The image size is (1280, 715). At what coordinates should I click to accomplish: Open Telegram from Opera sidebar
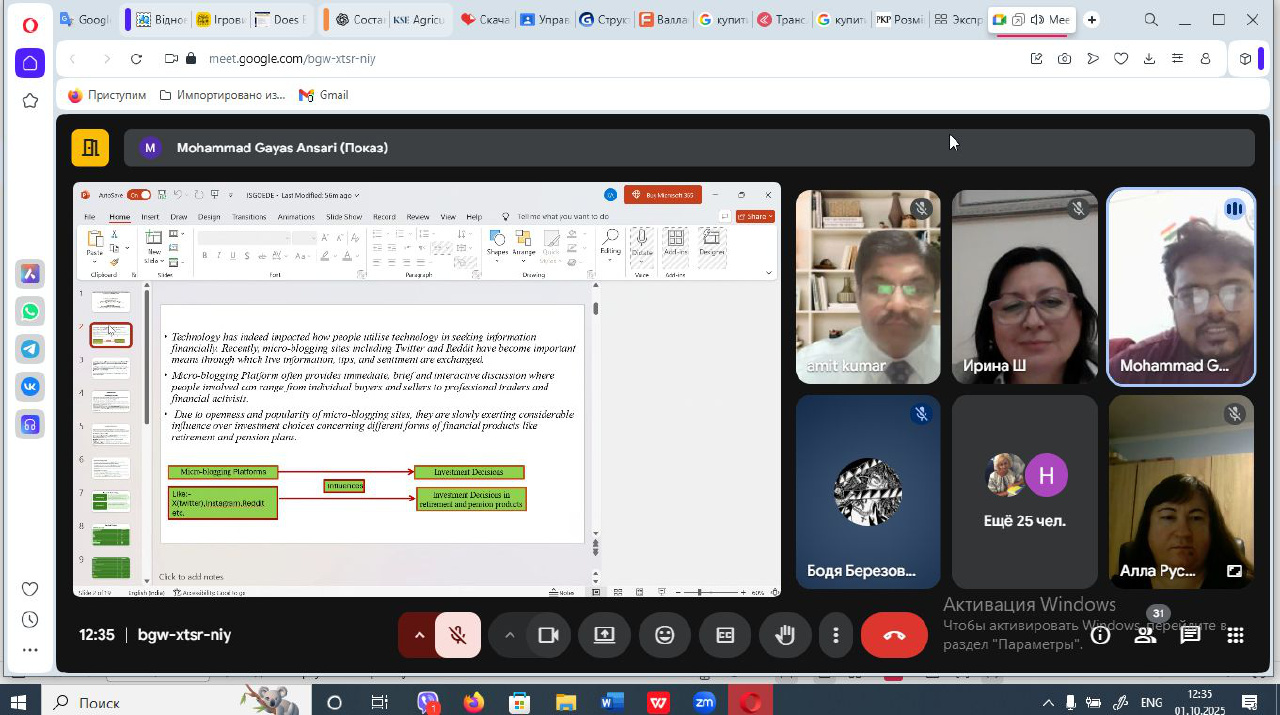click(30, 349)
